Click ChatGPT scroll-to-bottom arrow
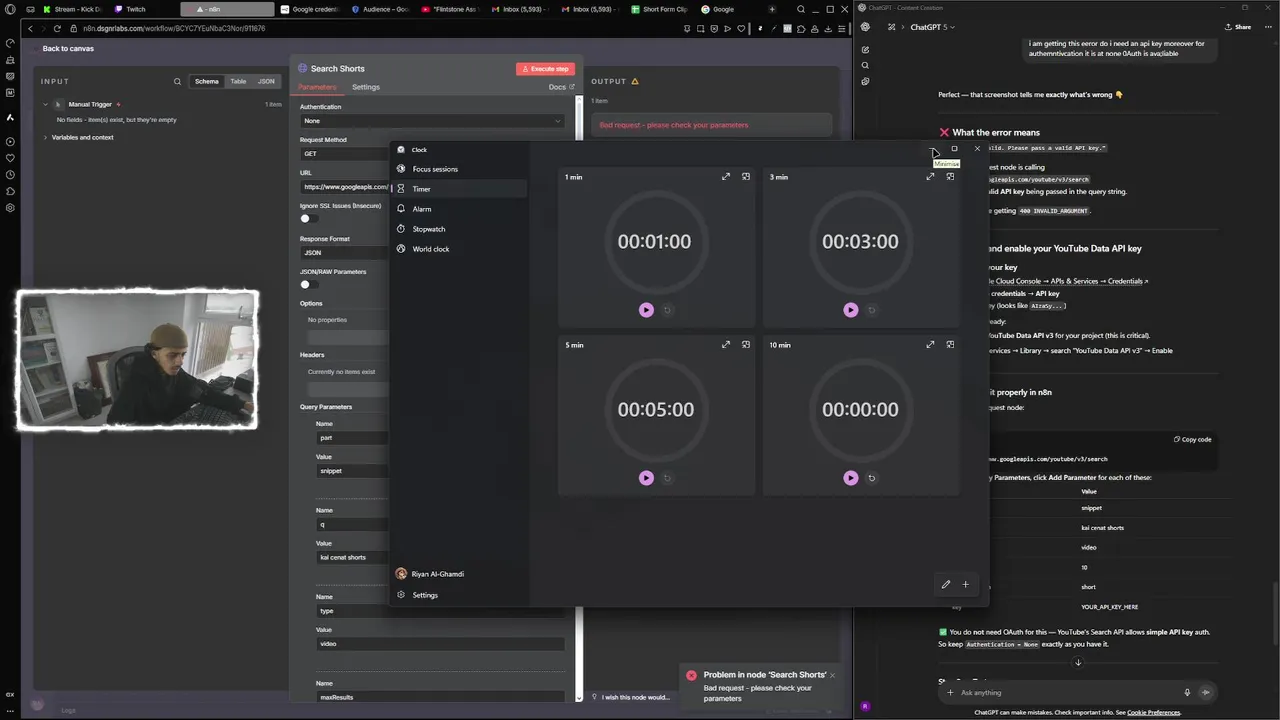 (1078, 663)
